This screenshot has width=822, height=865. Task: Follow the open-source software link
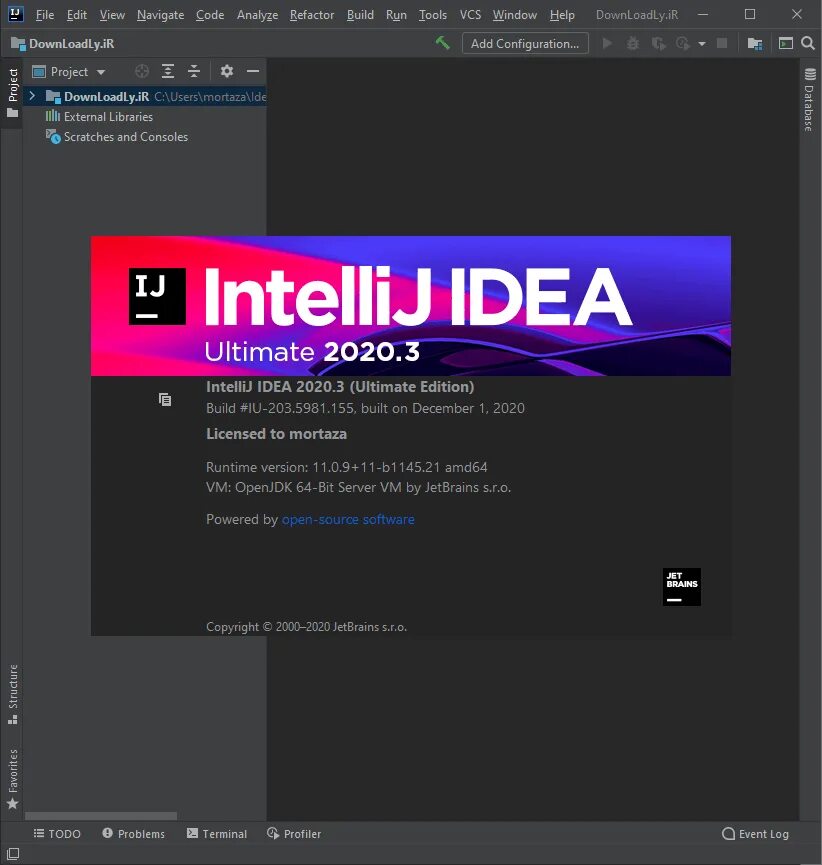(x=348, y=519)
